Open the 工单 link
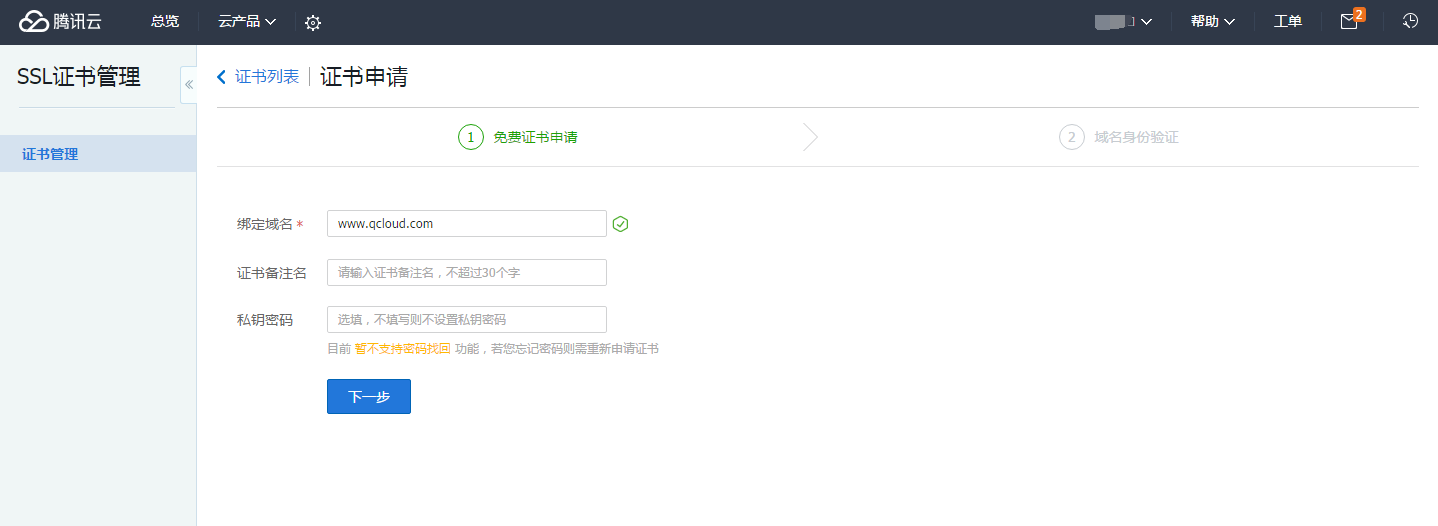The width and height of the screenshot is (1438, 526). tap(1287, 22)
